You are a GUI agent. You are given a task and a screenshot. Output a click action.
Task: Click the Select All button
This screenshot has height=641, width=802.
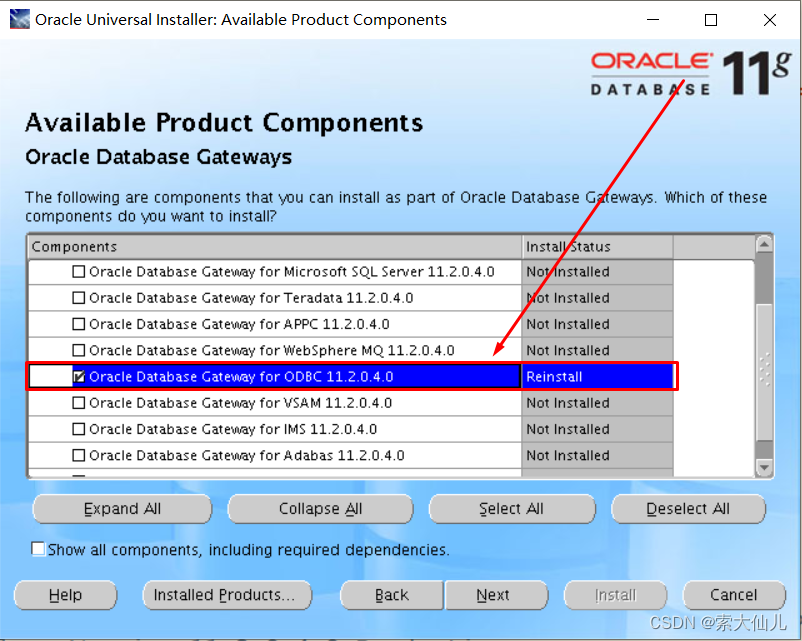[x=512, y=509]
